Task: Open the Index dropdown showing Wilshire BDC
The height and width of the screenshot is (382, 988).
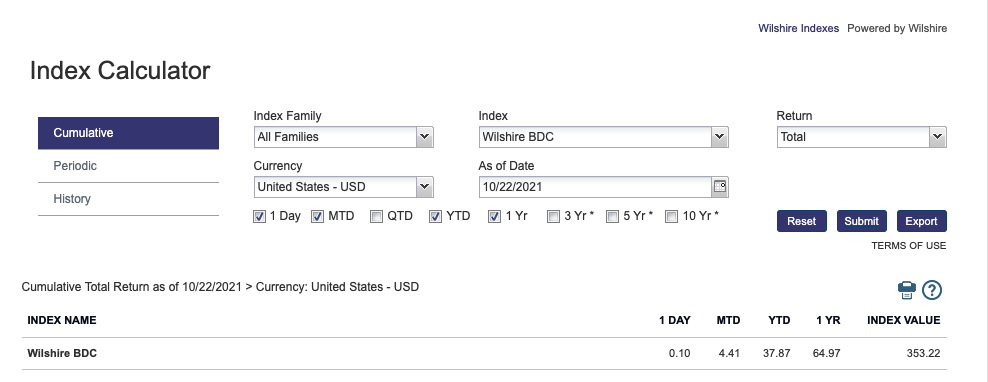Action: coord(604,137)
